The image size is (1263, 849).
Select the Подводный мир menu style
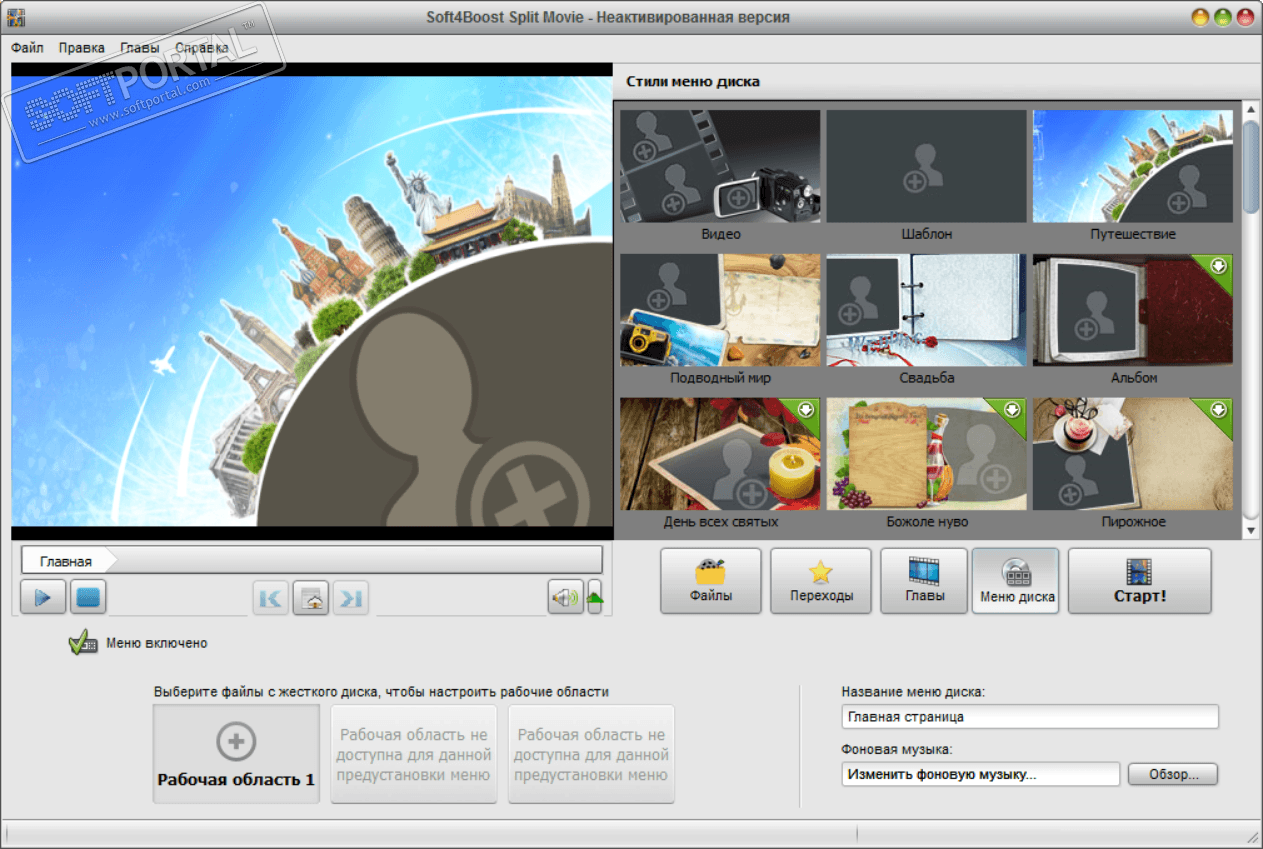(720, 310)
